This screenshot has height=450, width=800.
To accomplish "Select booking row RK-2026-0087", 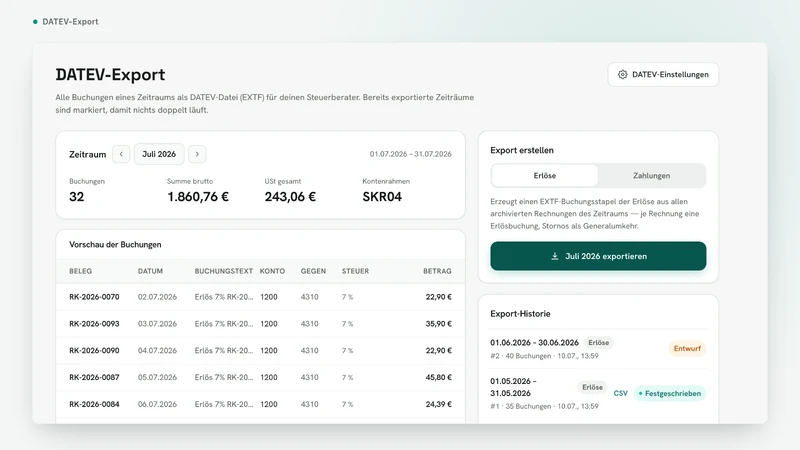I will [260, 378].
